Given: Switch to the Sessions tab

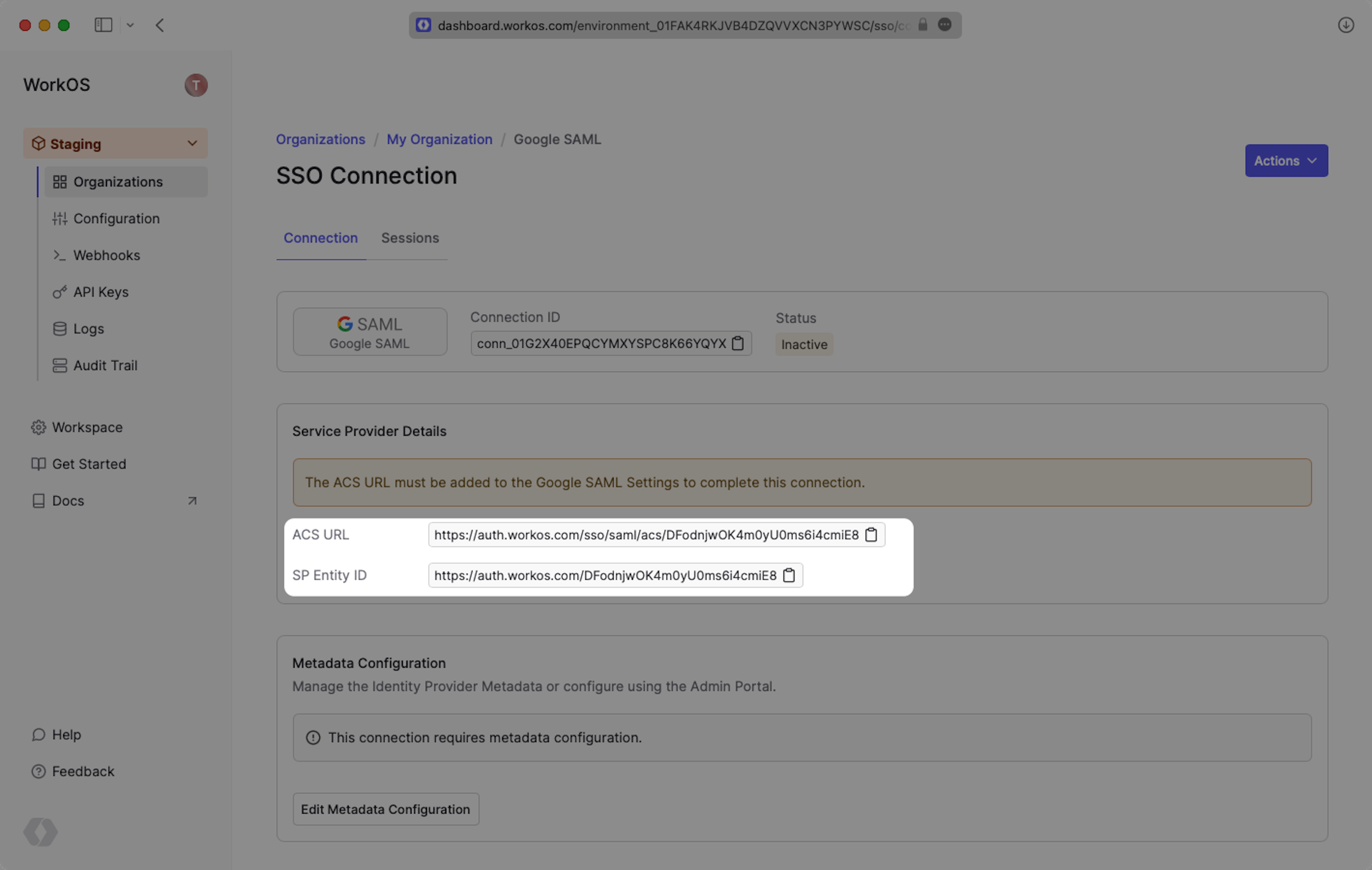Looking at the screenshot, I should pyautogui.click(x=410, y=238).
